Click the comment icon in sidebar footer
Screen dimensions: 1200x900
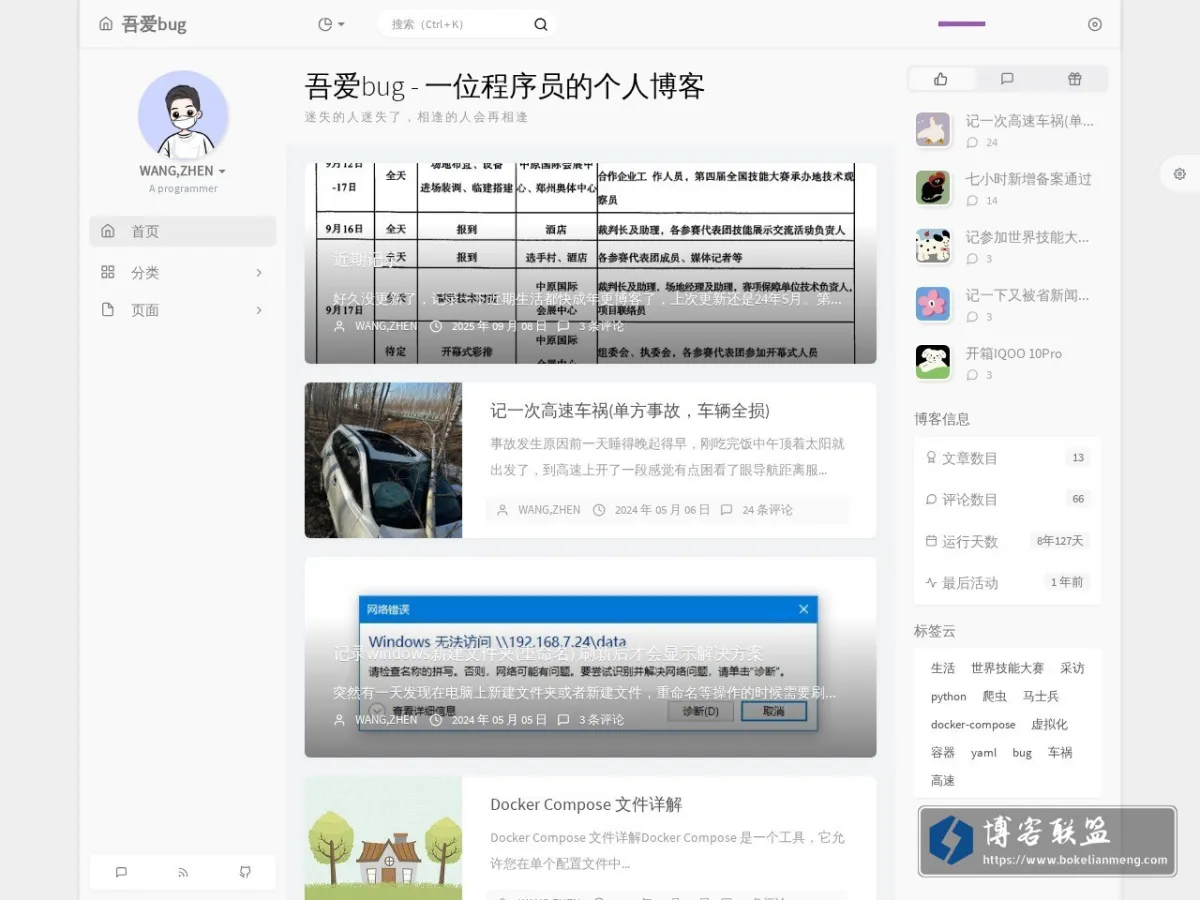click(x=121, y=872)
